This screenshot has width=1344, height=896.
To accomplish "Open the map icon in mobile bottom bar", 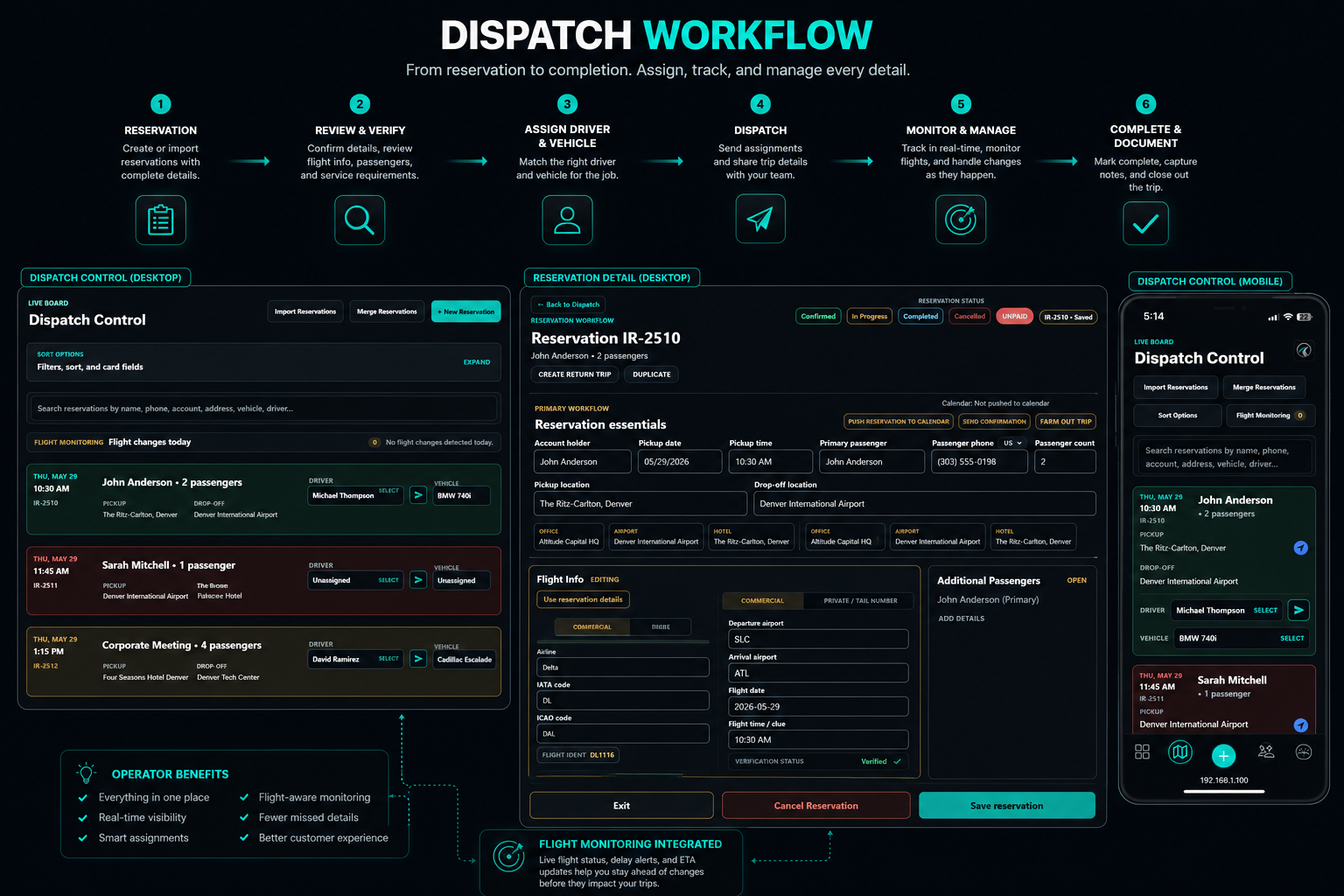I will pyautogui.click(x=1180, y=752).
